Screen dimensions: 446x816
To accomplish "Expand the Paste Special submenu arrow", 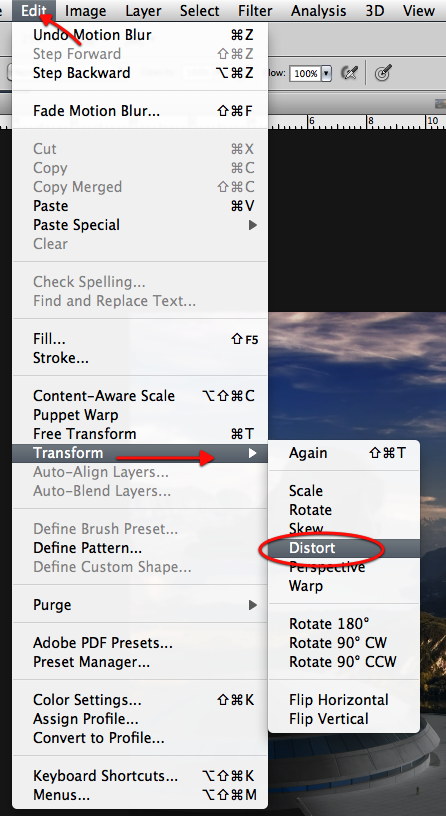I will (253, 225).
